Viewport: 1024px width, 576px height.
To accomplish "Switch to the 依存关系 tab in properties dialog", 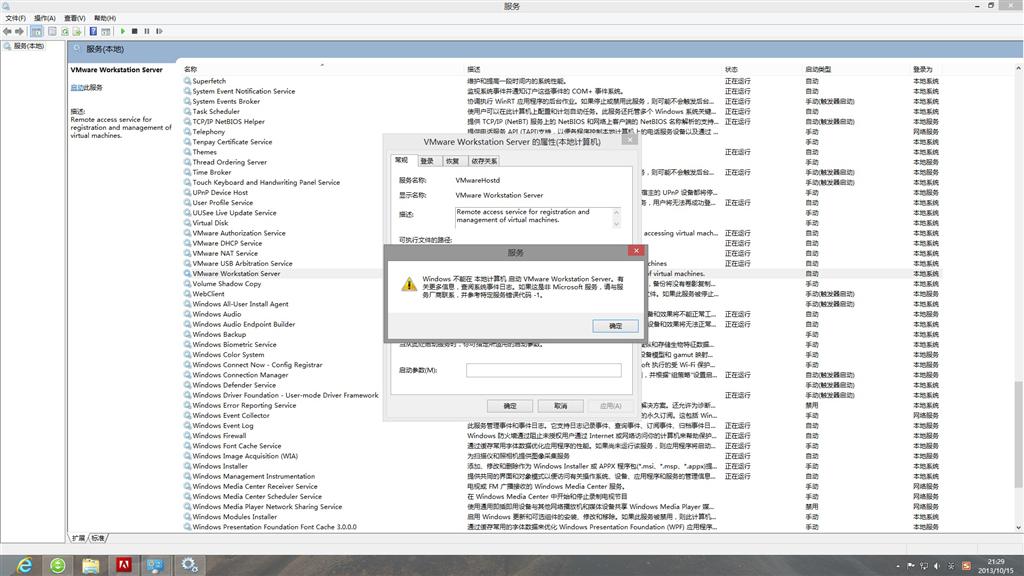I will [x=484, y=161].
